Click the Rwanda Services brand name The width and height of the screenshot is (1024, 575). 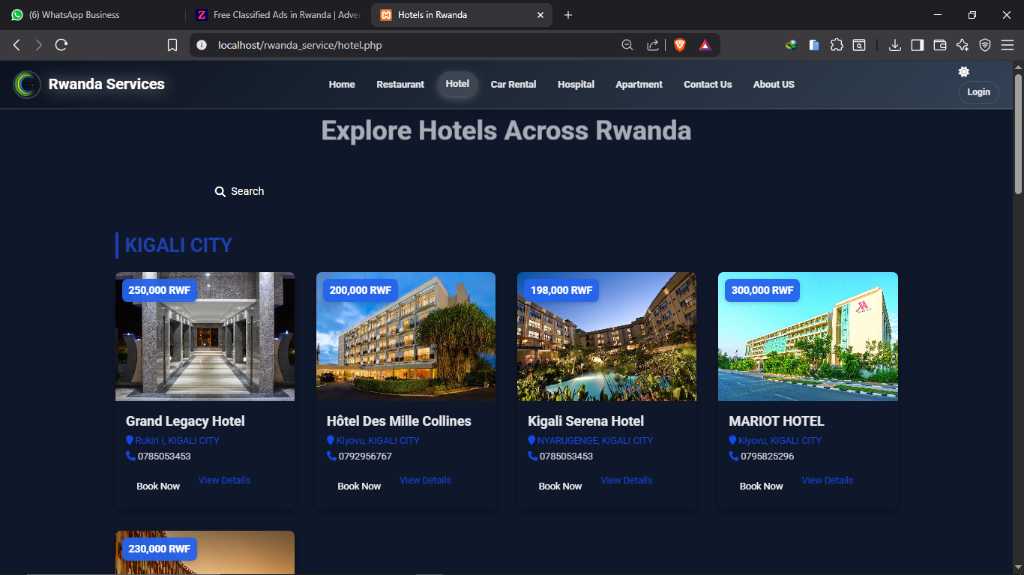click(x=106, y=84)
